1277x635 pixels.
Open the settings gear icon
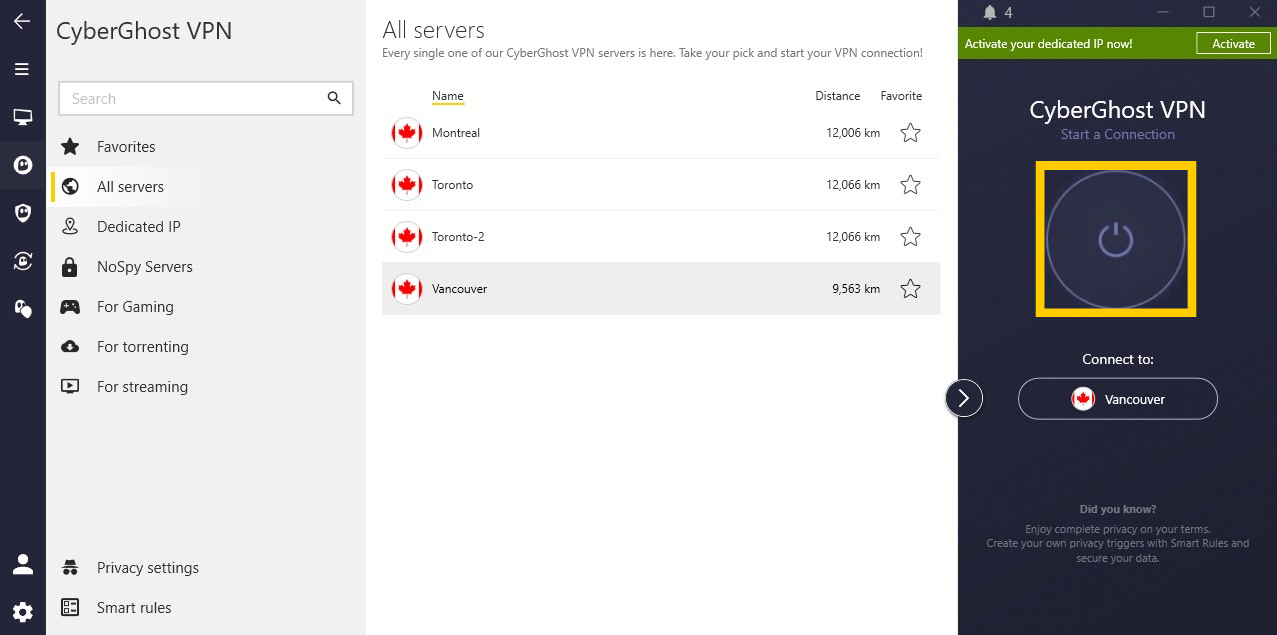point(22,612)
